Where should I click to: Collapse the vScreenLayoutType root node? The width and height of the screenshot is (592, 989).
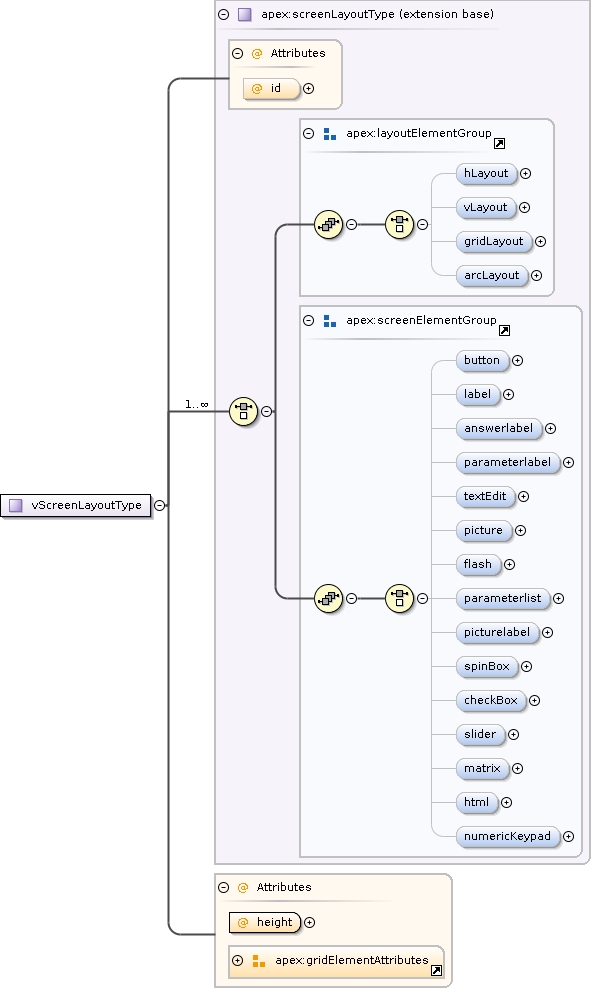pyautogui.click(x=160, y=506)
